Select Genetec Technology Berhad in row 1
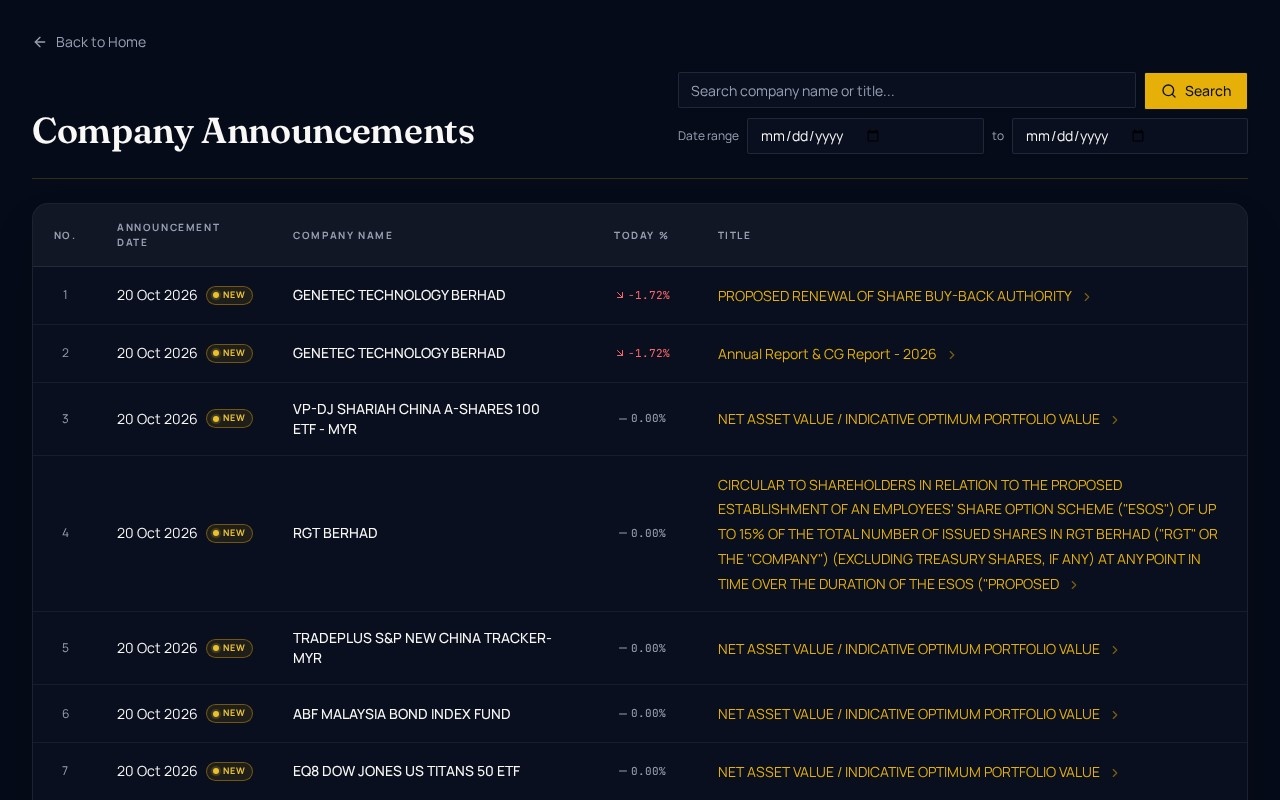Image resolution: width=1280 pixels, height=800 pixels. pos(399,295)
